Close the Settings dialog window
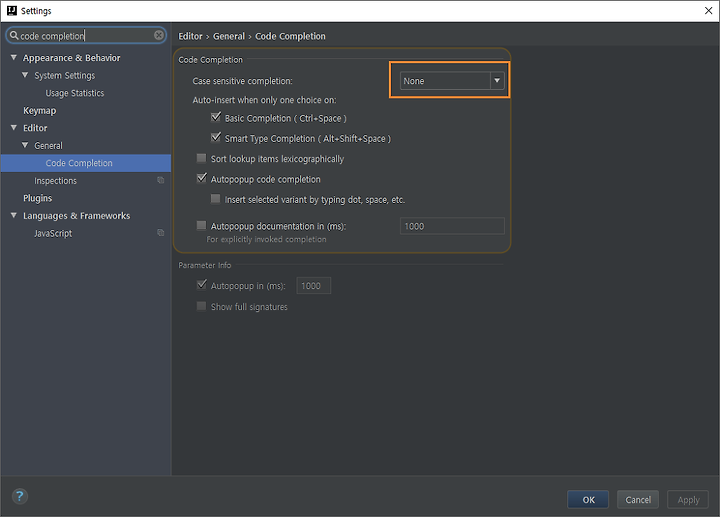 point(709,11)
